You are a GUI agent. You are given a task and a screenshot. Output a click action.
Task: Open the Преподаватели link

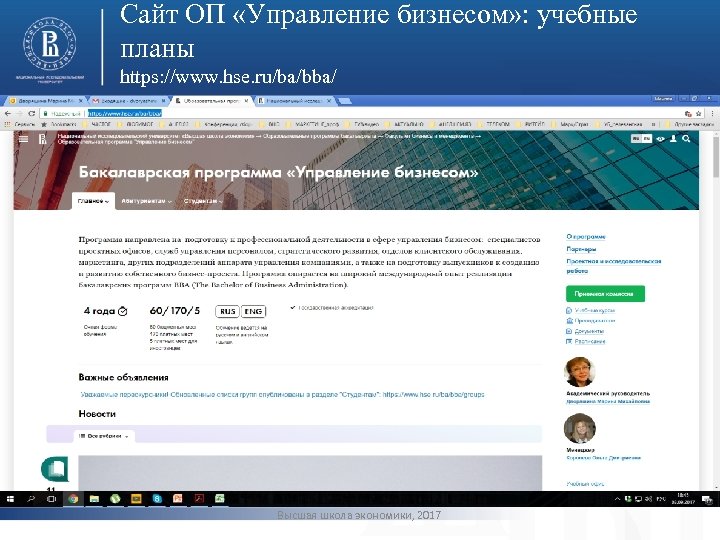coord(595,321)
